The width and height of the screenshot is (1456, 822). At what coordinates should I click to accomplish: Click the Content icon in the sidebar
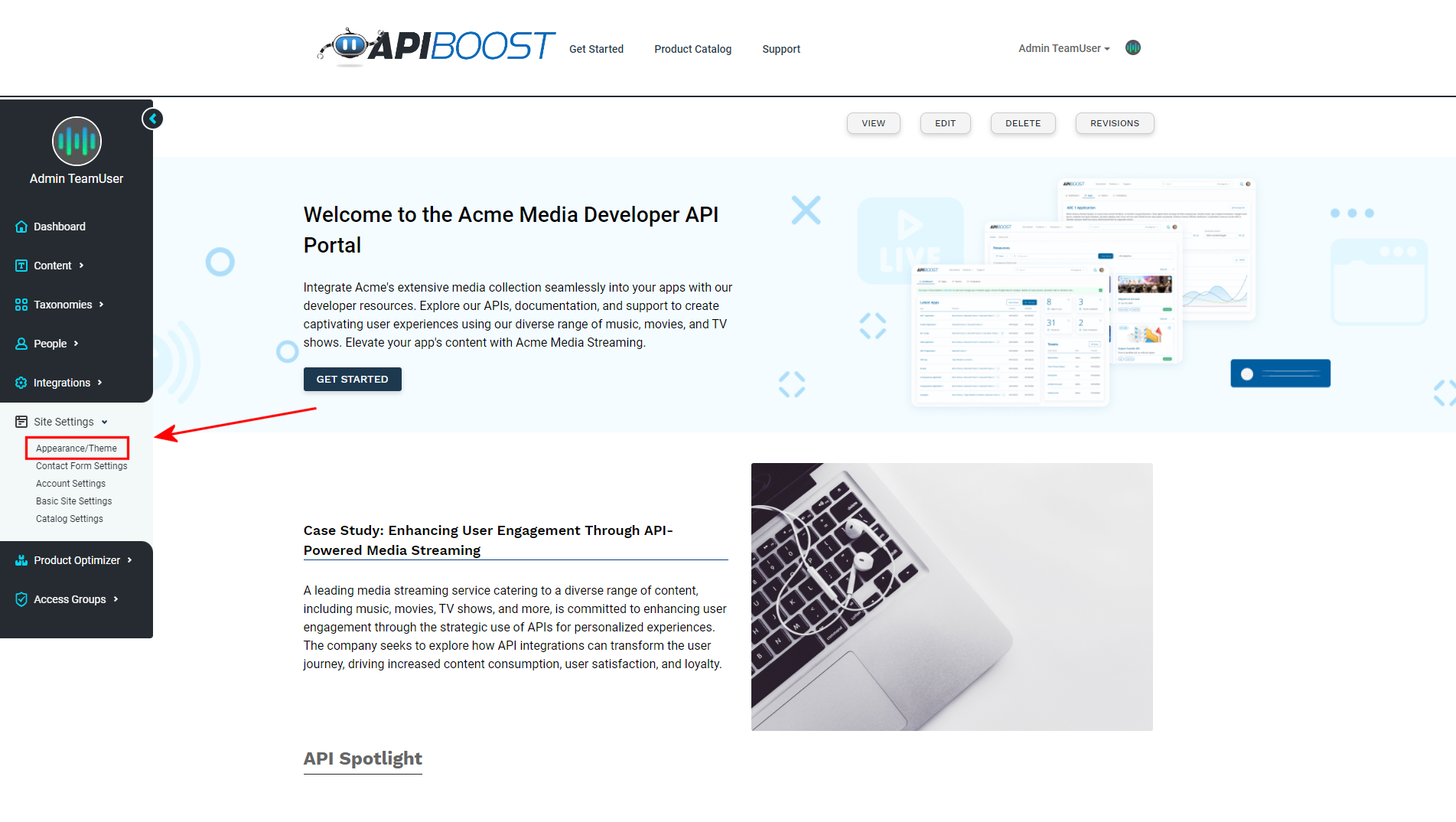point(21,266)
